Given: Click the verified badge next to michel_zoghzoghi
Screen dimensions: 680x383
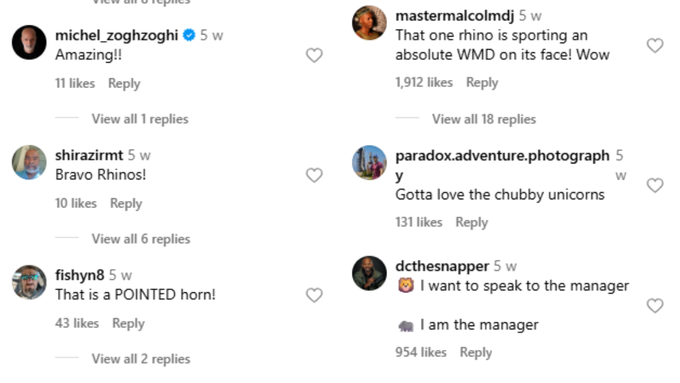Looking at the screenshot, I should (189, 35).
